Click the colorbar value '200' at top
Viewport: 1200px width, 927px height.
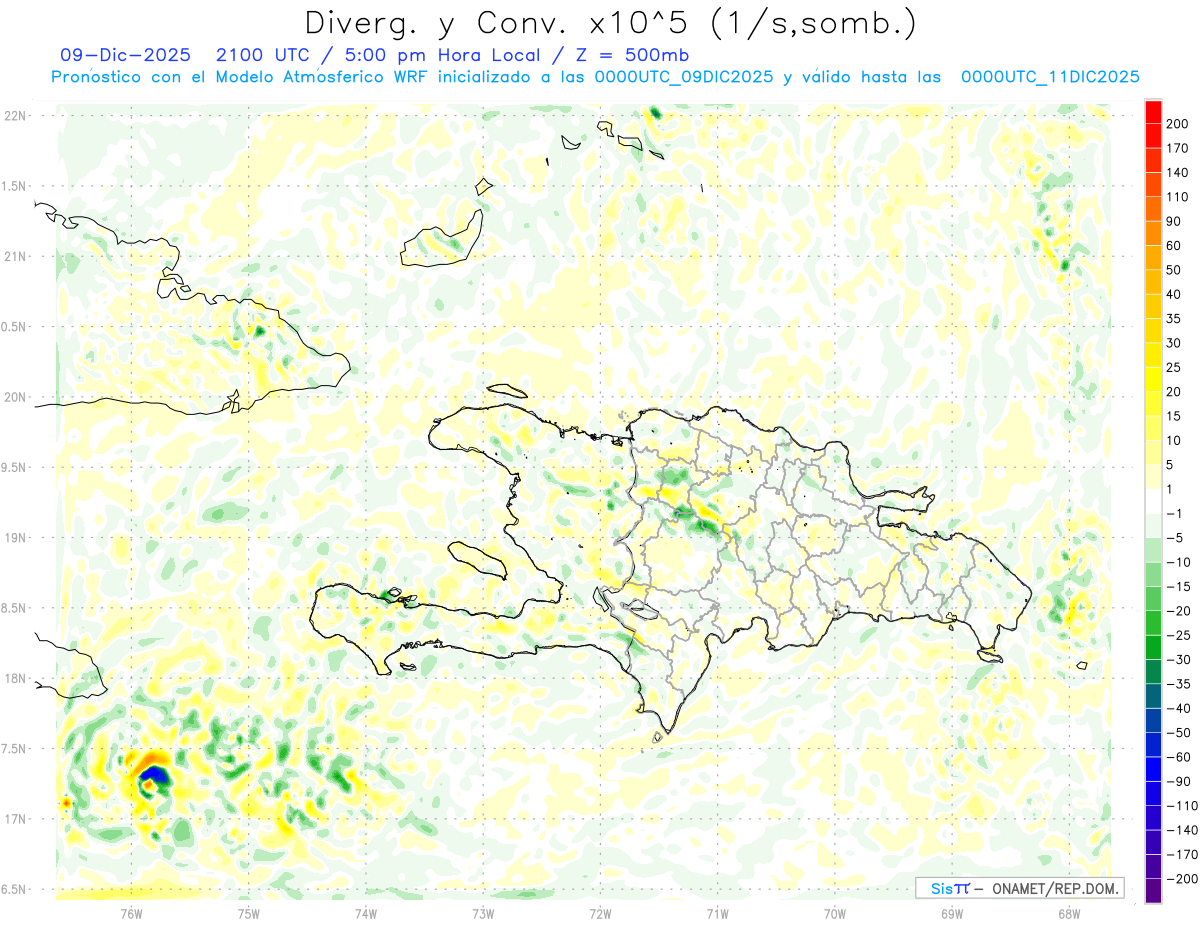[1179, 123]
